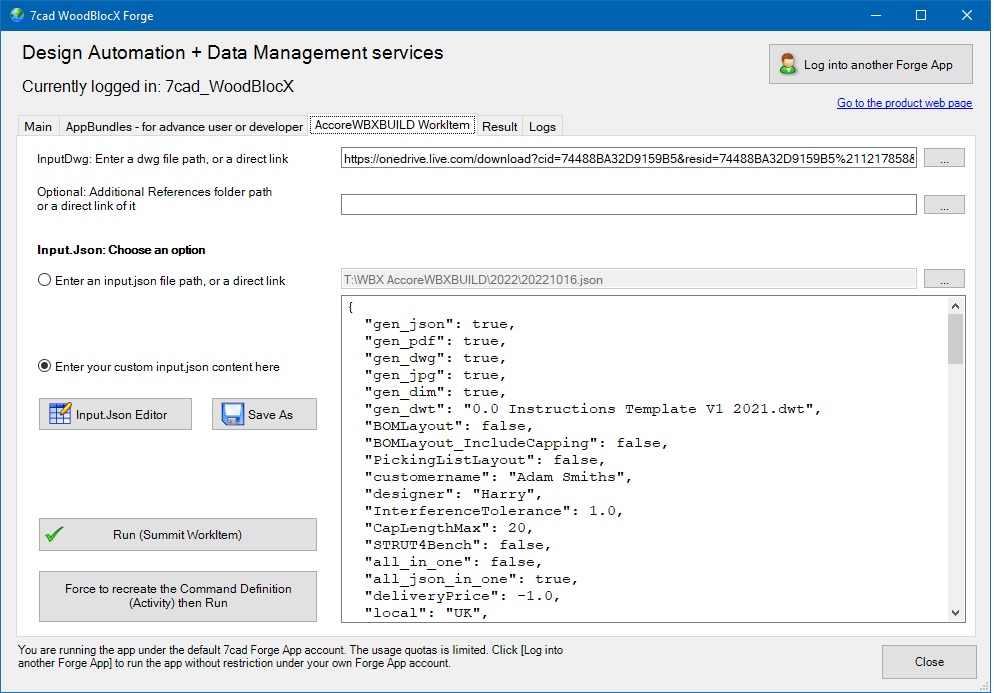
Task: Browse for the input.json file
Action: click(x=944, y=278)
